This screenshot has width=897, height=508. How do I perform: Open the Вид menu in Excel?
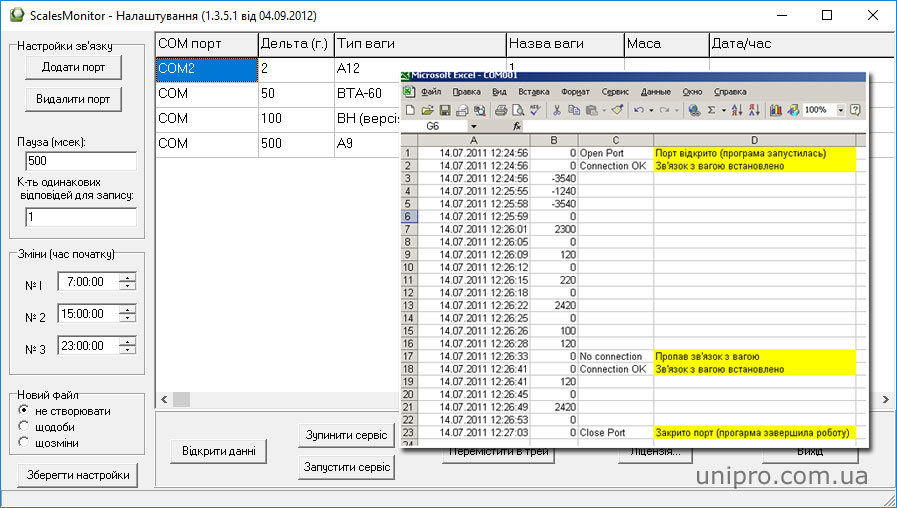click(x=499, y=92)
